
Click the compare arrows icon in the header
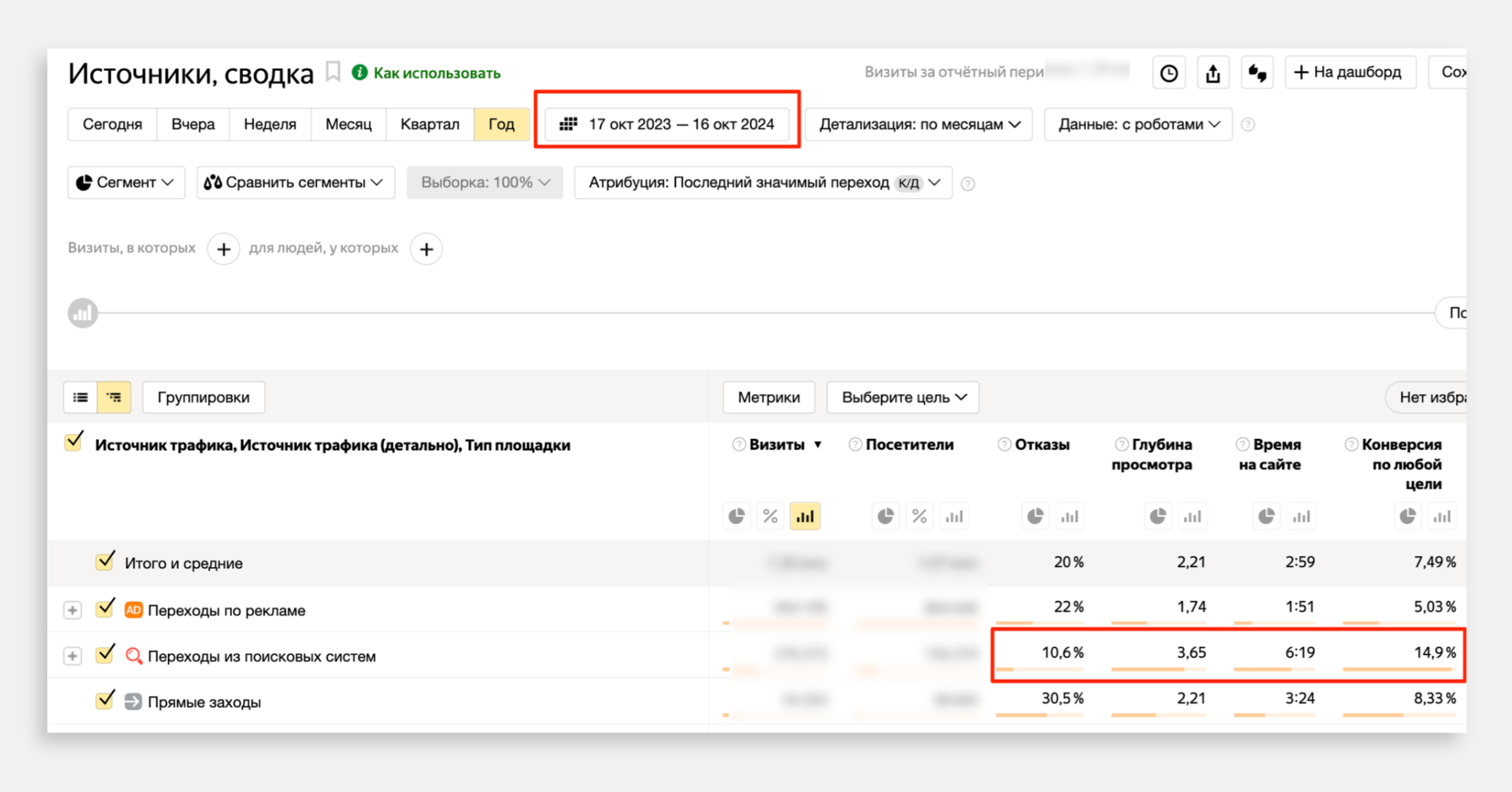tap(1257, 73)
